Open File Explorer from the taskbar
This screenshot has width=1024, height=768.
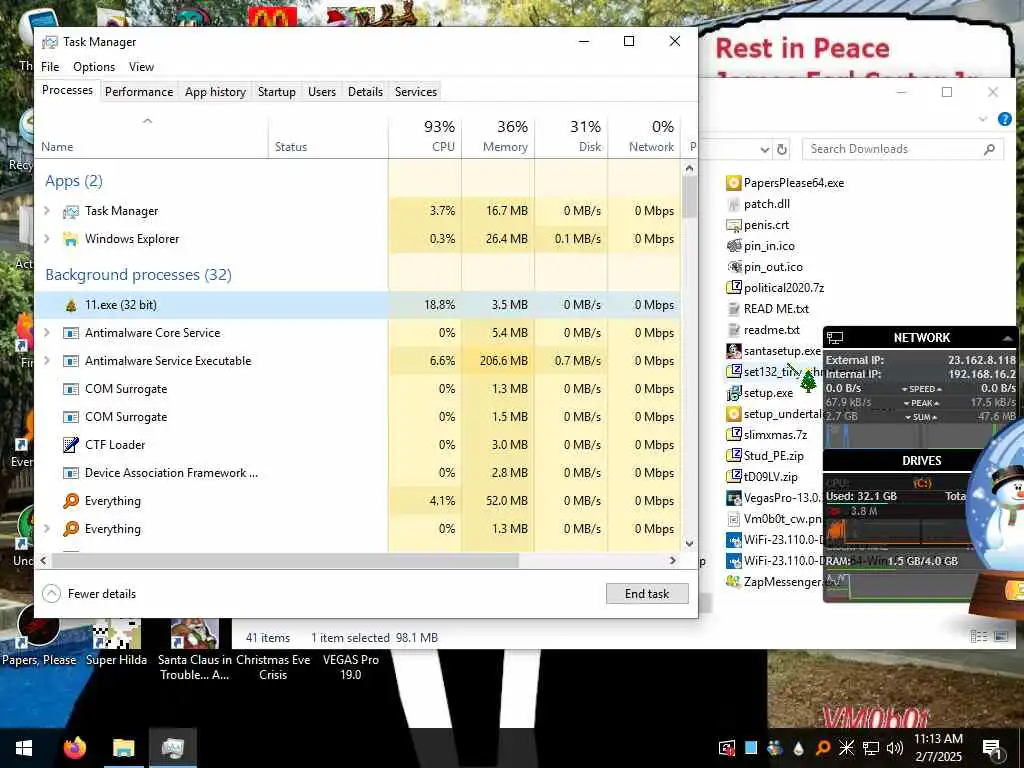tap(123, 747)
